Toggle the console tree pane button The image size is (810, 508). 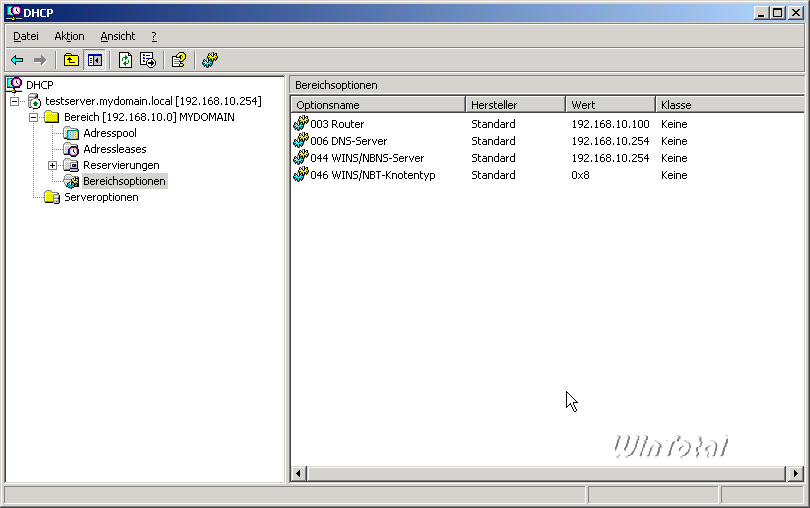click(95, 60)
